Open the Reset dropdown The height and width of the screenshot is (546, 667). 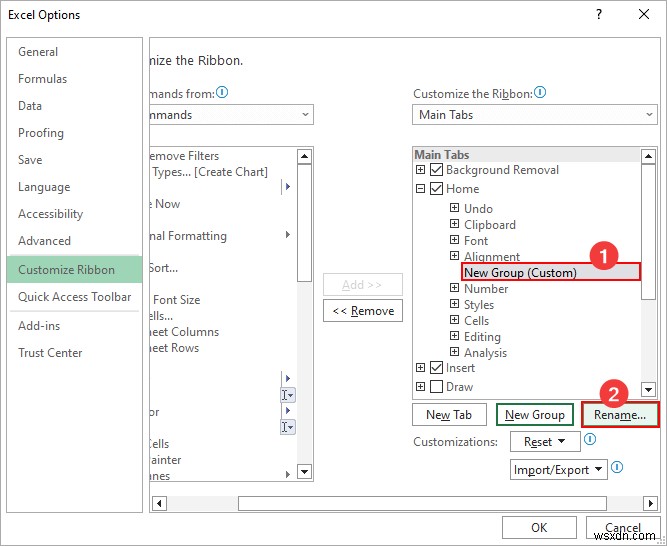(545, 441)
